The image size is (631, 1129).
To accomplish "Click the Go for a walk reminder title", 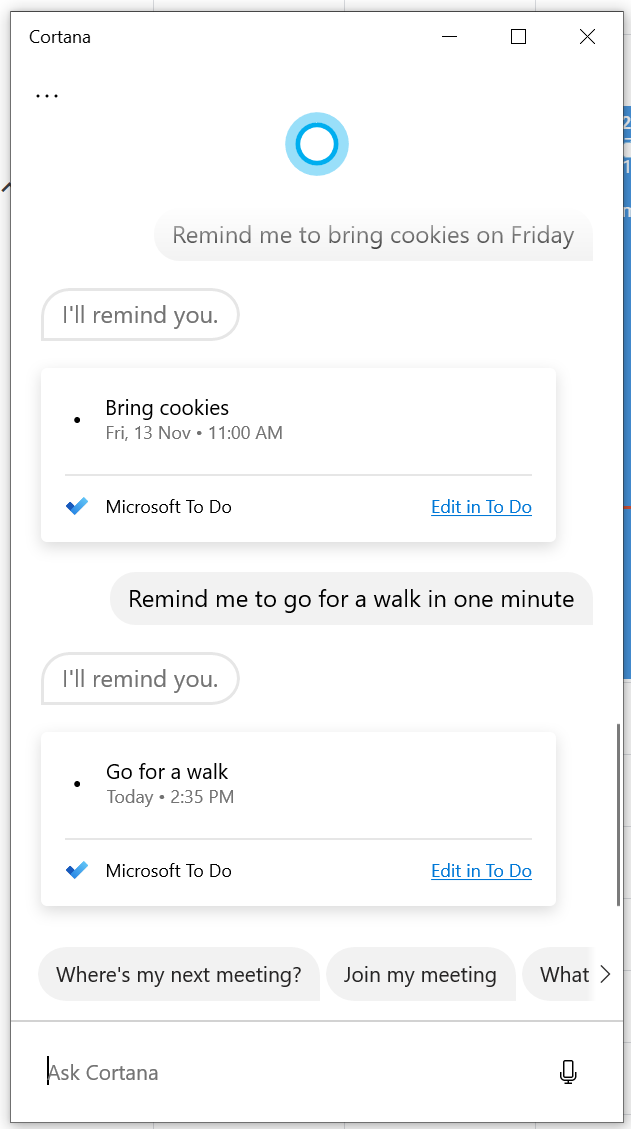I will click(167, 772).
